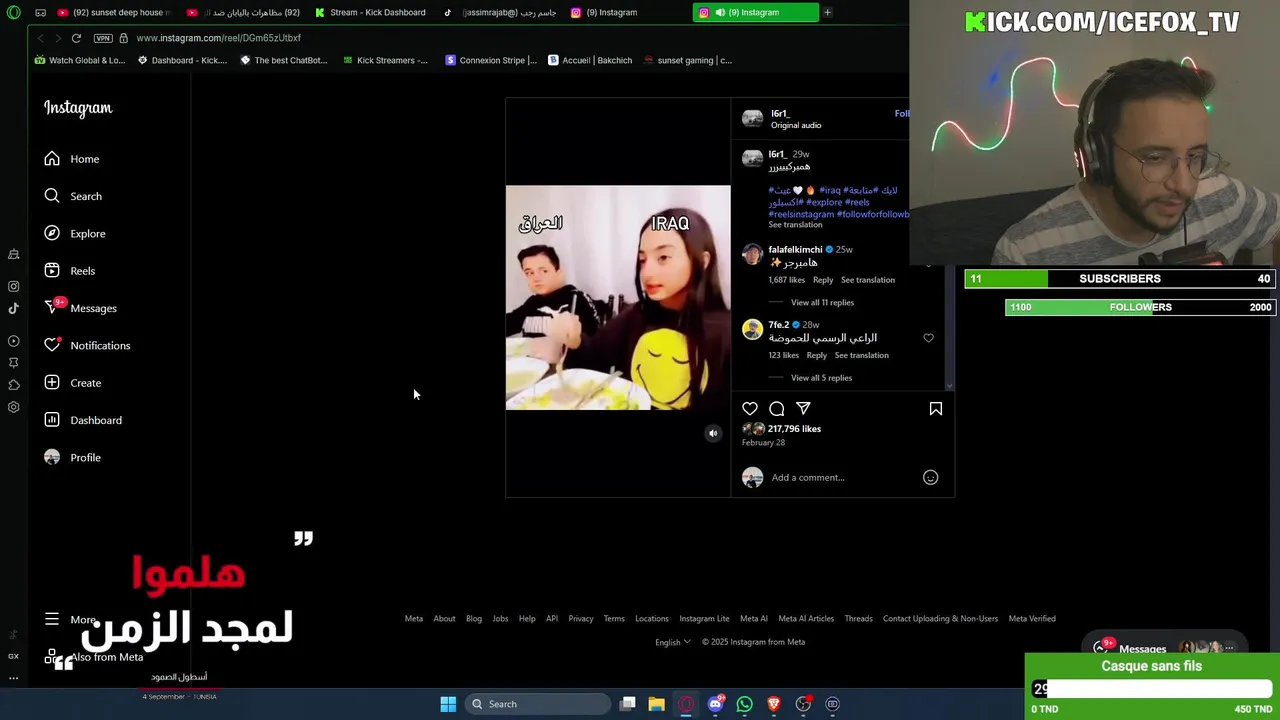Open Instagram Messages from sidebar
Viewport: 1280px width, 720px height.
point(80,308)
